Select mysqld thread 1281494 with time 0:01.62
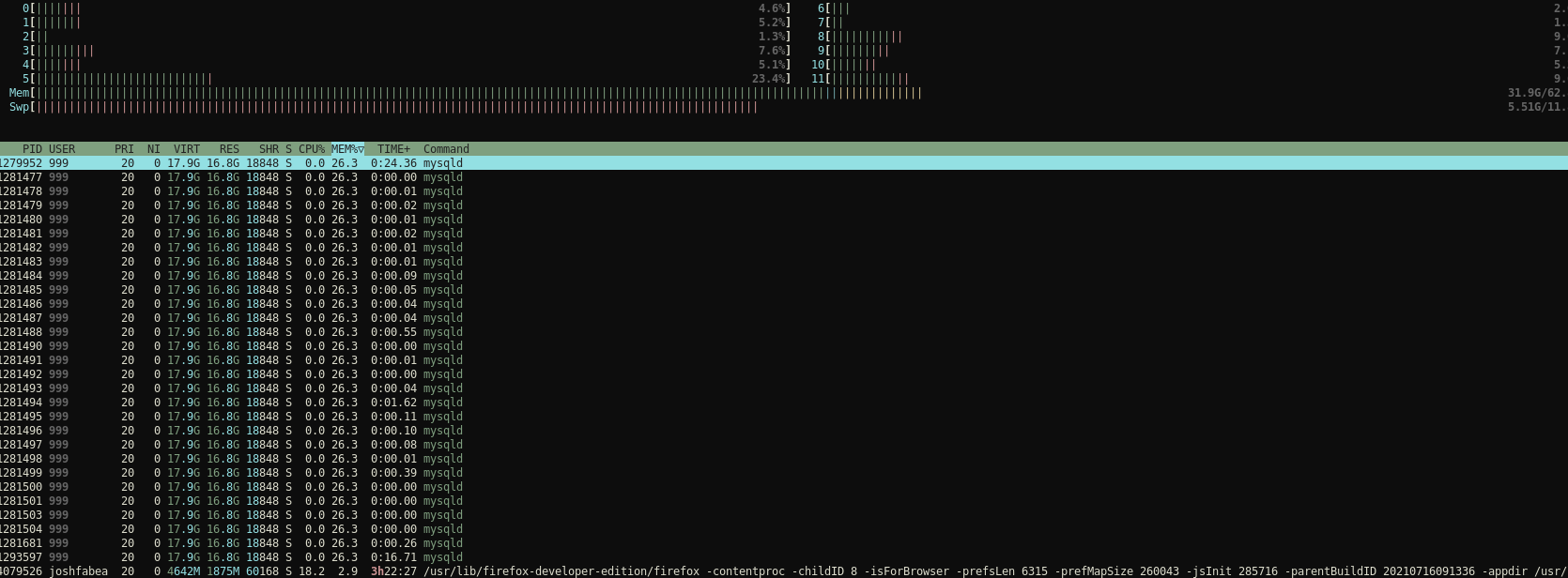Image resolution: width=1568 pixels, height=578 pixels. (x=784, y=403)
